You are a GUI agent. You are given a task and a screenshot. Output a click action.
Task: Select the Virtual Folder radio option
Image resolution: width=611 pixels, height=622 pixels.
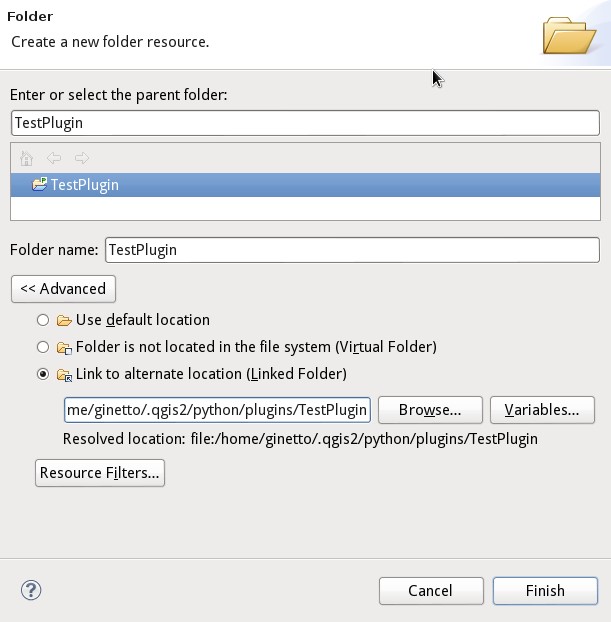pos(43,347)
